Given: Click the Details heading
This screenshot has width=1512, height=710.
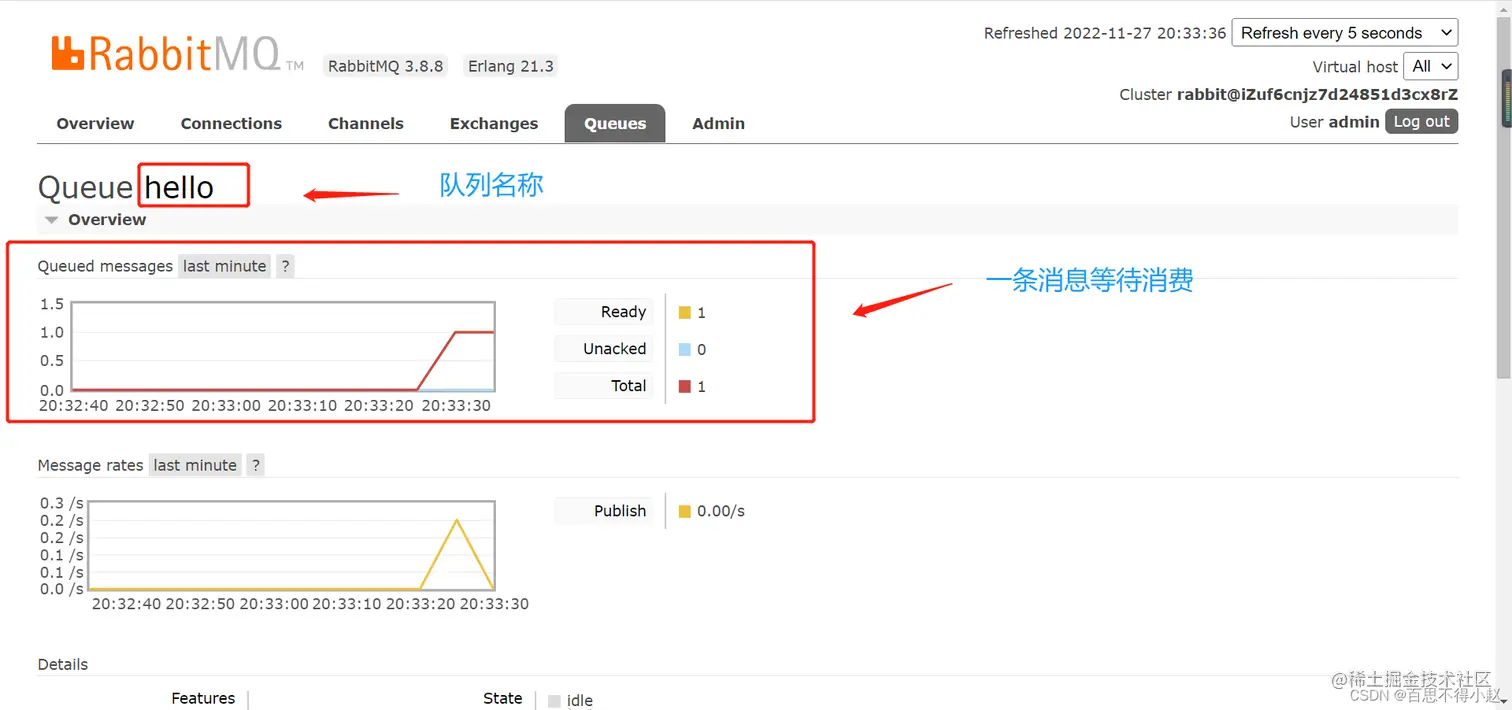Looking at the screenshot, I should coord(63,664).
